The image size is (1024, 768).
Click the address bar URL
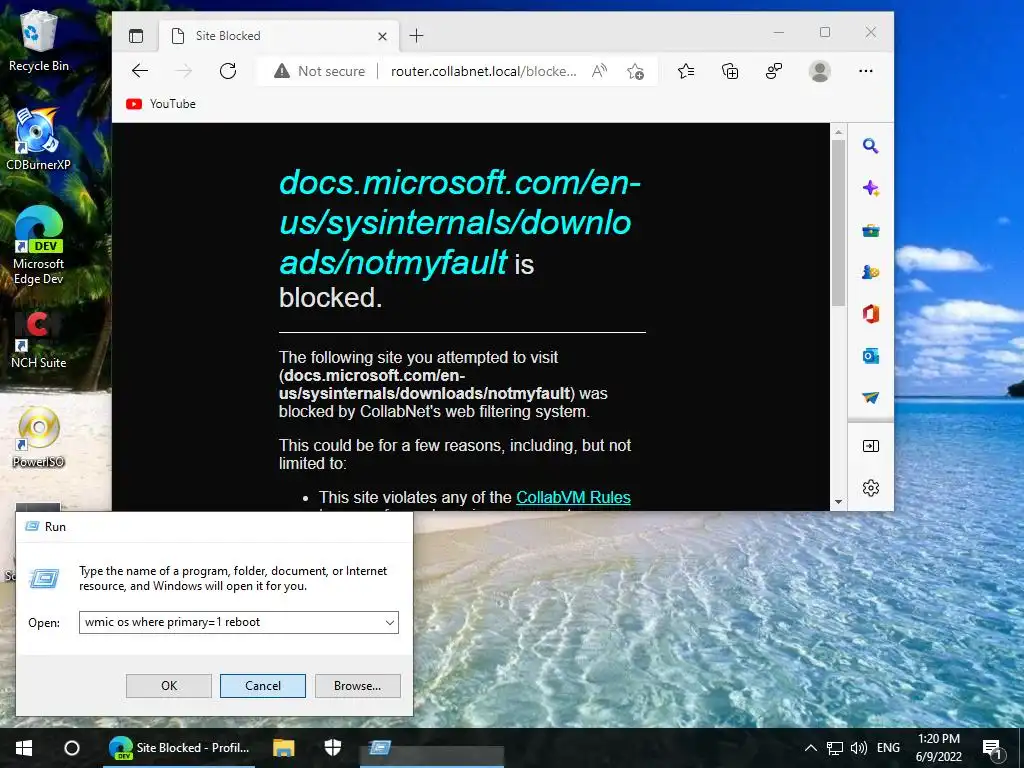[483, 71]
